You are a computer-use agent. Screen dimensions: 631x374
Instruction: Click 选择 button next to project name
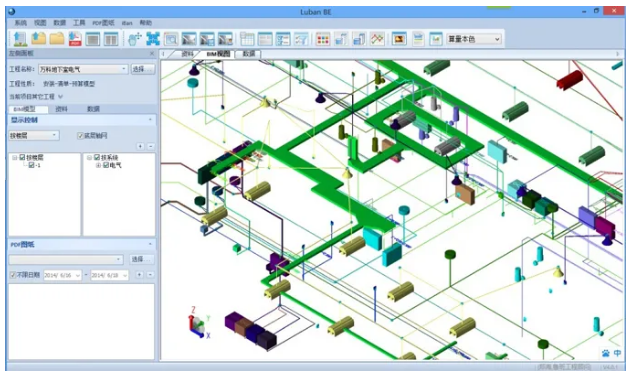click(x=143, y=69)
